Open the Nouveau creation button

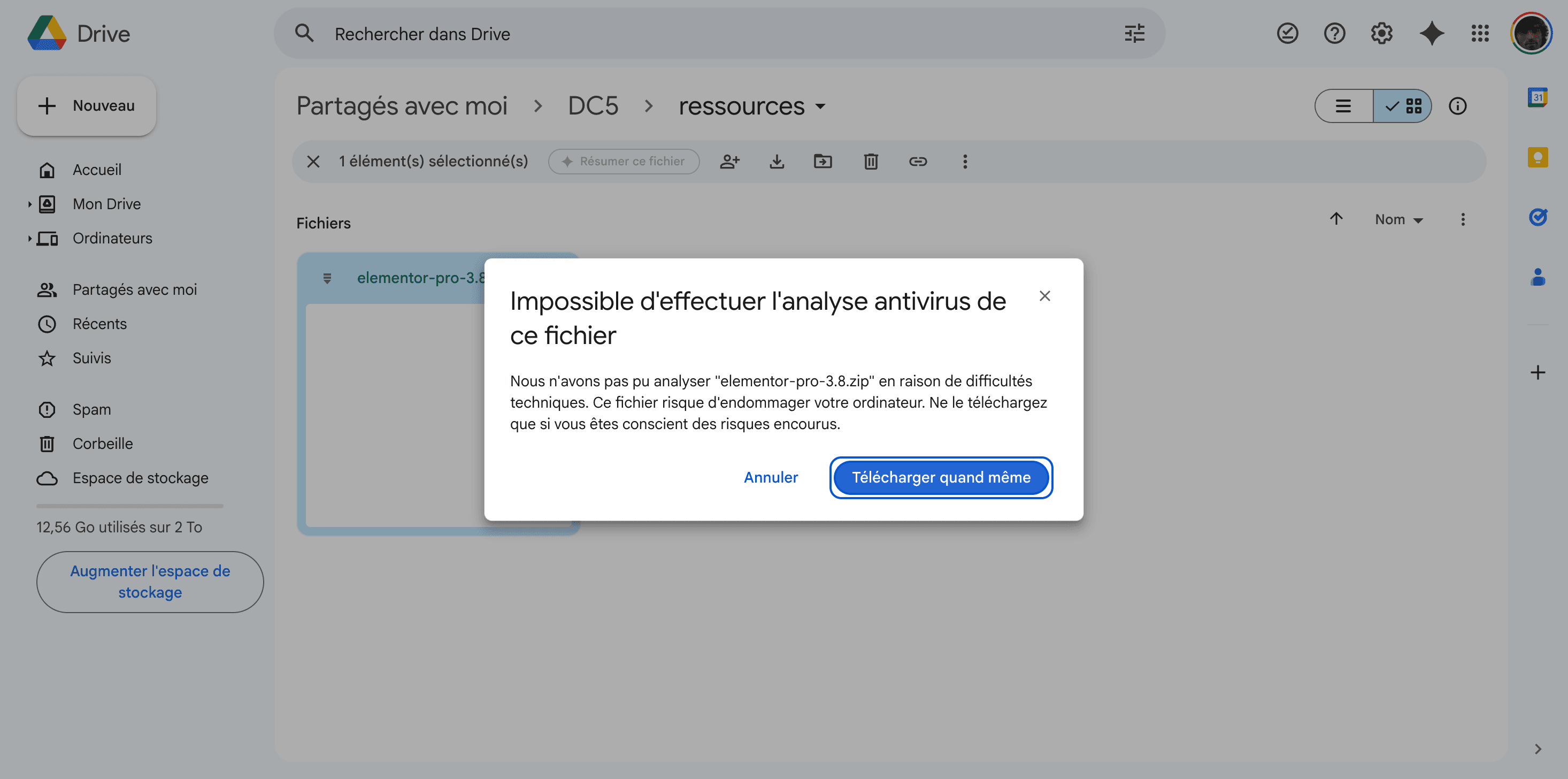click(87, 105)
